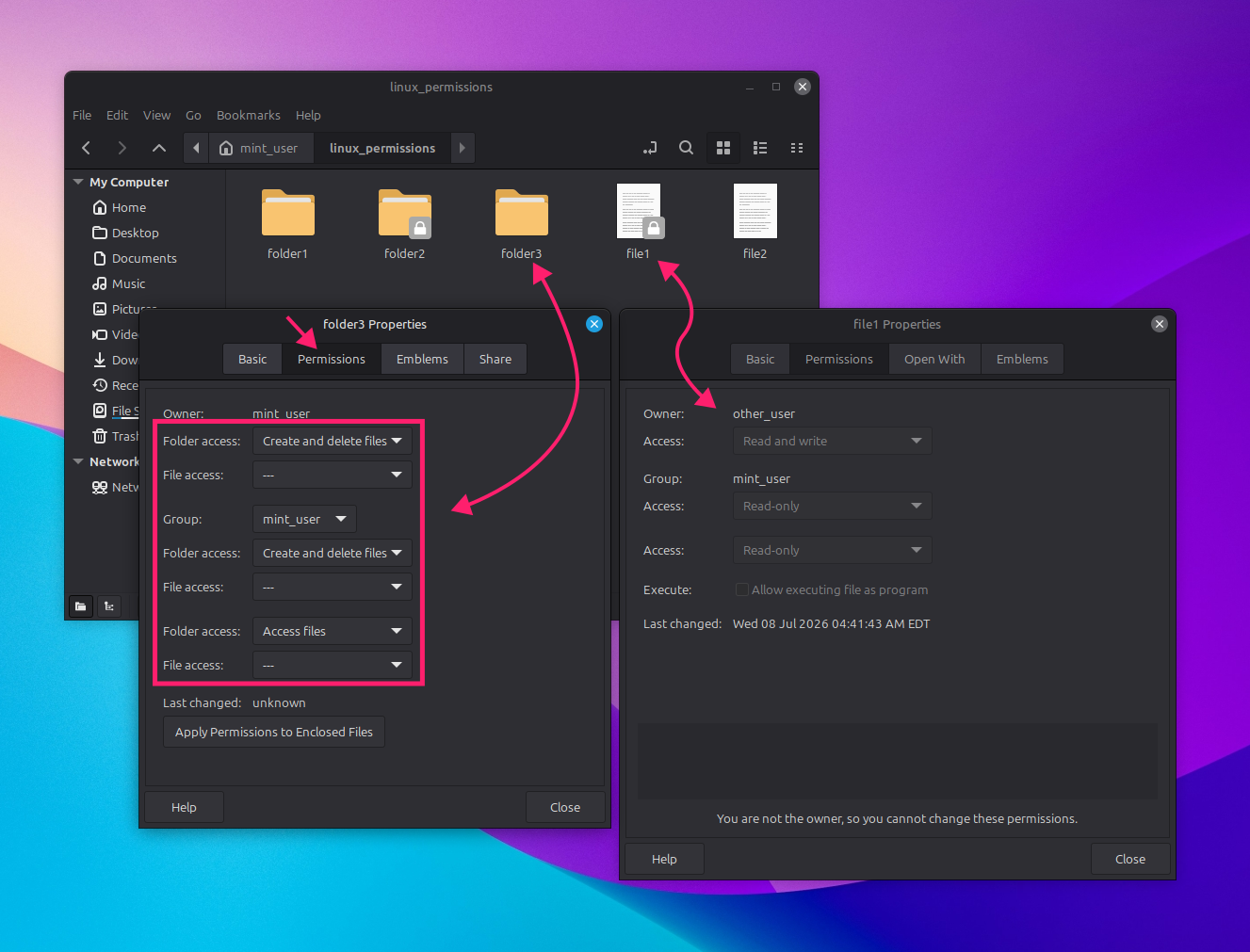Click Close in file1 Properties dialog
Screen dimensions: 1250x952
(x=1130, y=859)
